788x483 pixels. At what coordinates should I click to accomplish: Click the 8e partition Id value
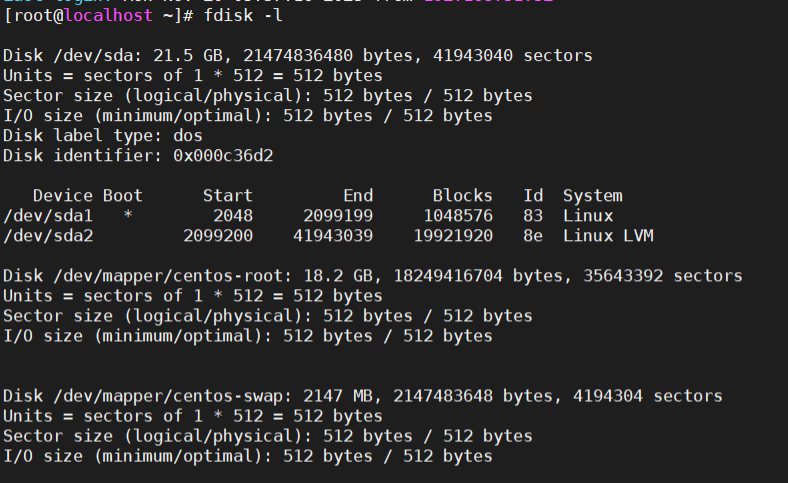(532, 235)
